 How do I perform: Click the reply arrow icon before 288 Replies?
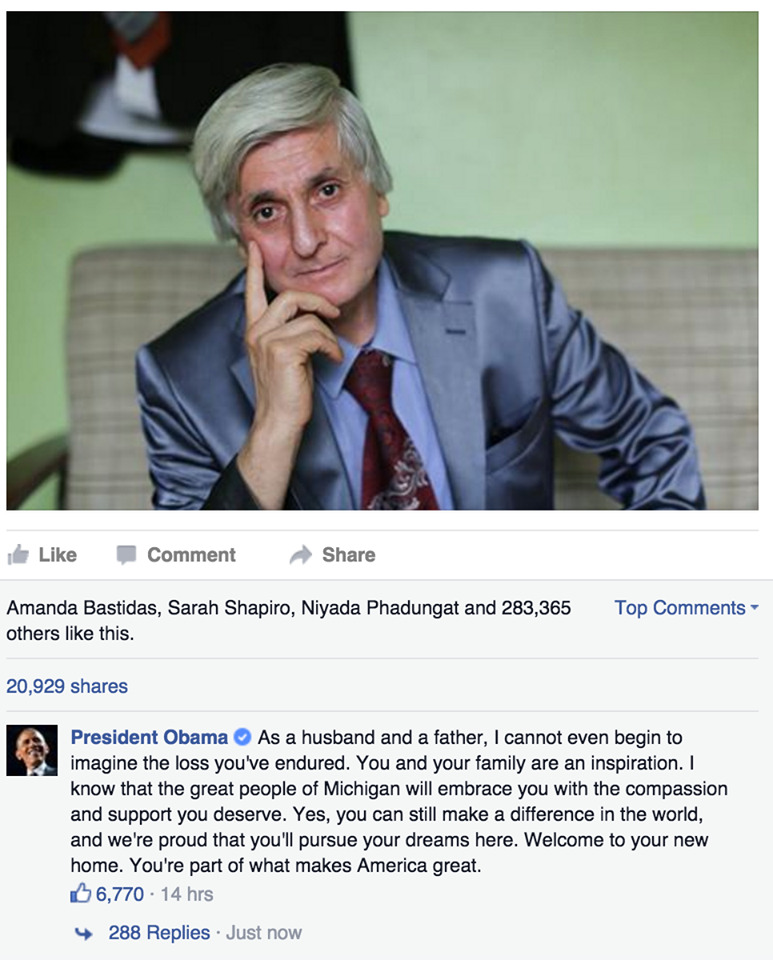pyautogui.click(x=83, y=934)
